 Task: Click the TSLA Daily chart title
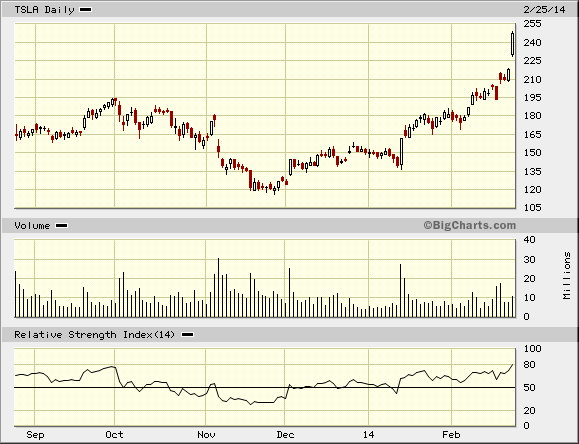[44, 10]
